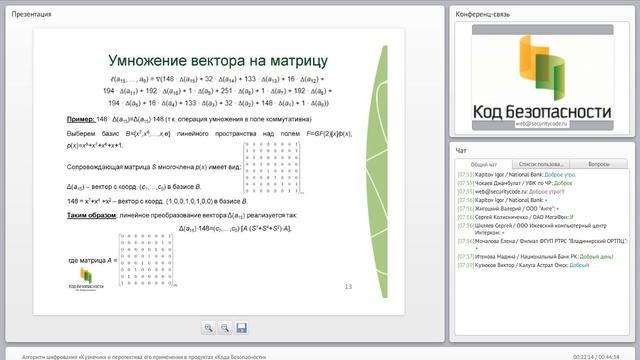Save the presentation with floppy disk icon
The image size is (640, 360).
241,328
